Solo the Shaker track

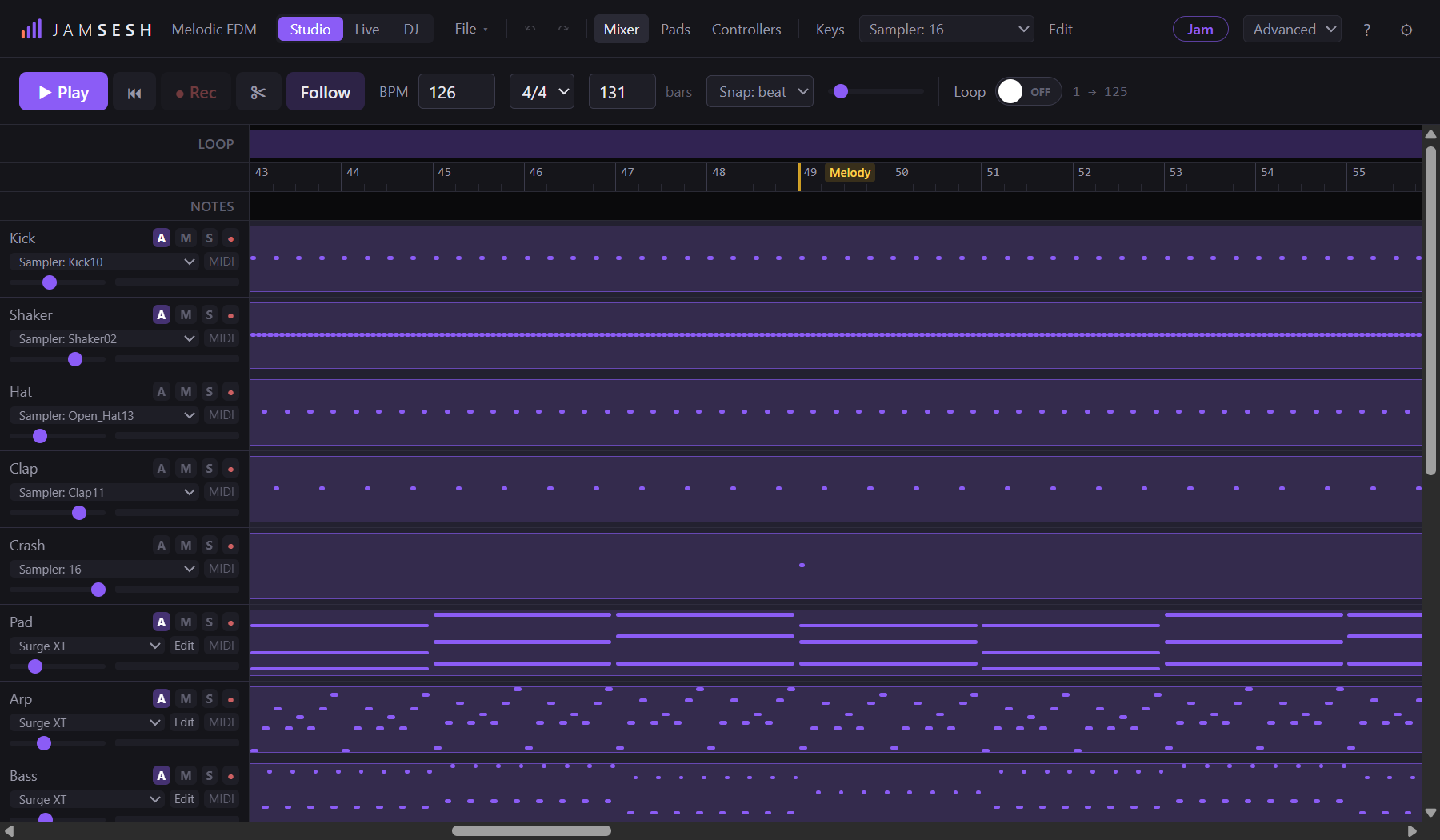(x=209, y=315)
